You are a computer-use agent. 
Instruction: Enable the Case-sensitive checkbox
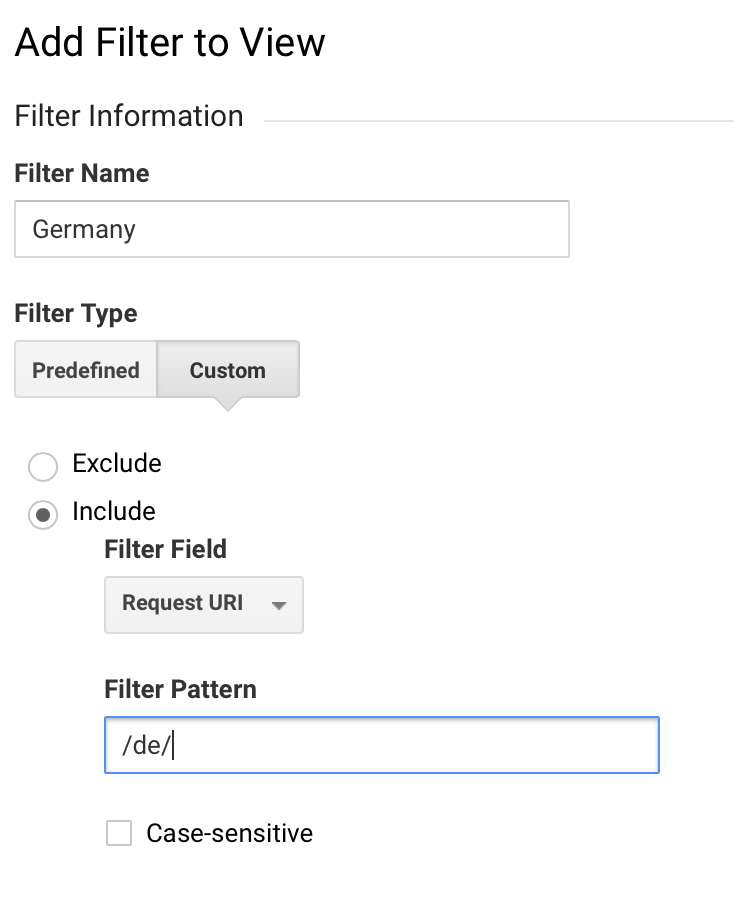[119, 833]
